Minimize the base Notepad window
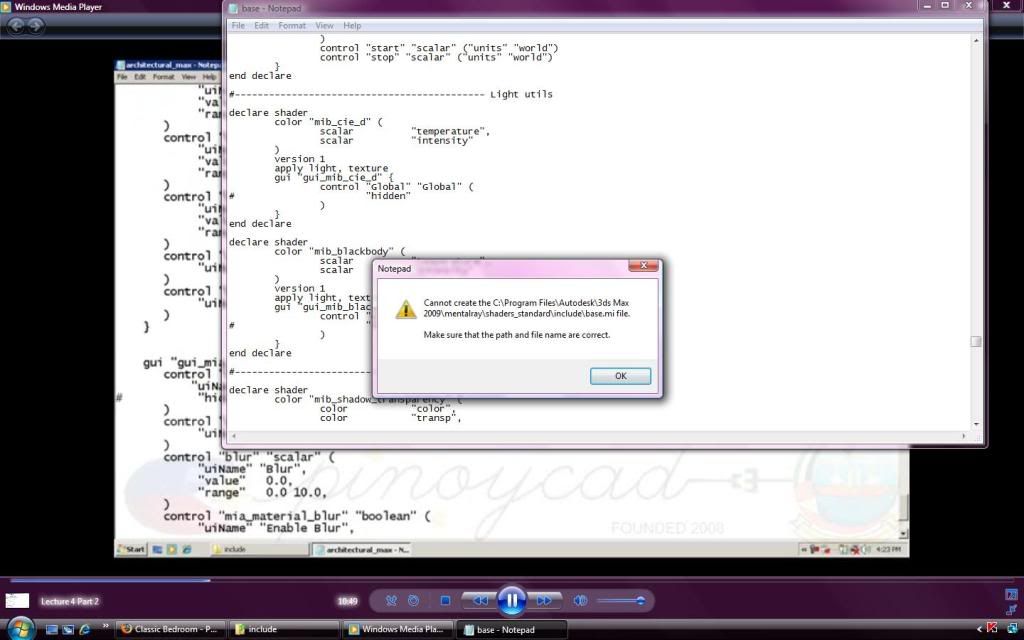This screenshot has height=640, width=1024. (x=927, y=6)
